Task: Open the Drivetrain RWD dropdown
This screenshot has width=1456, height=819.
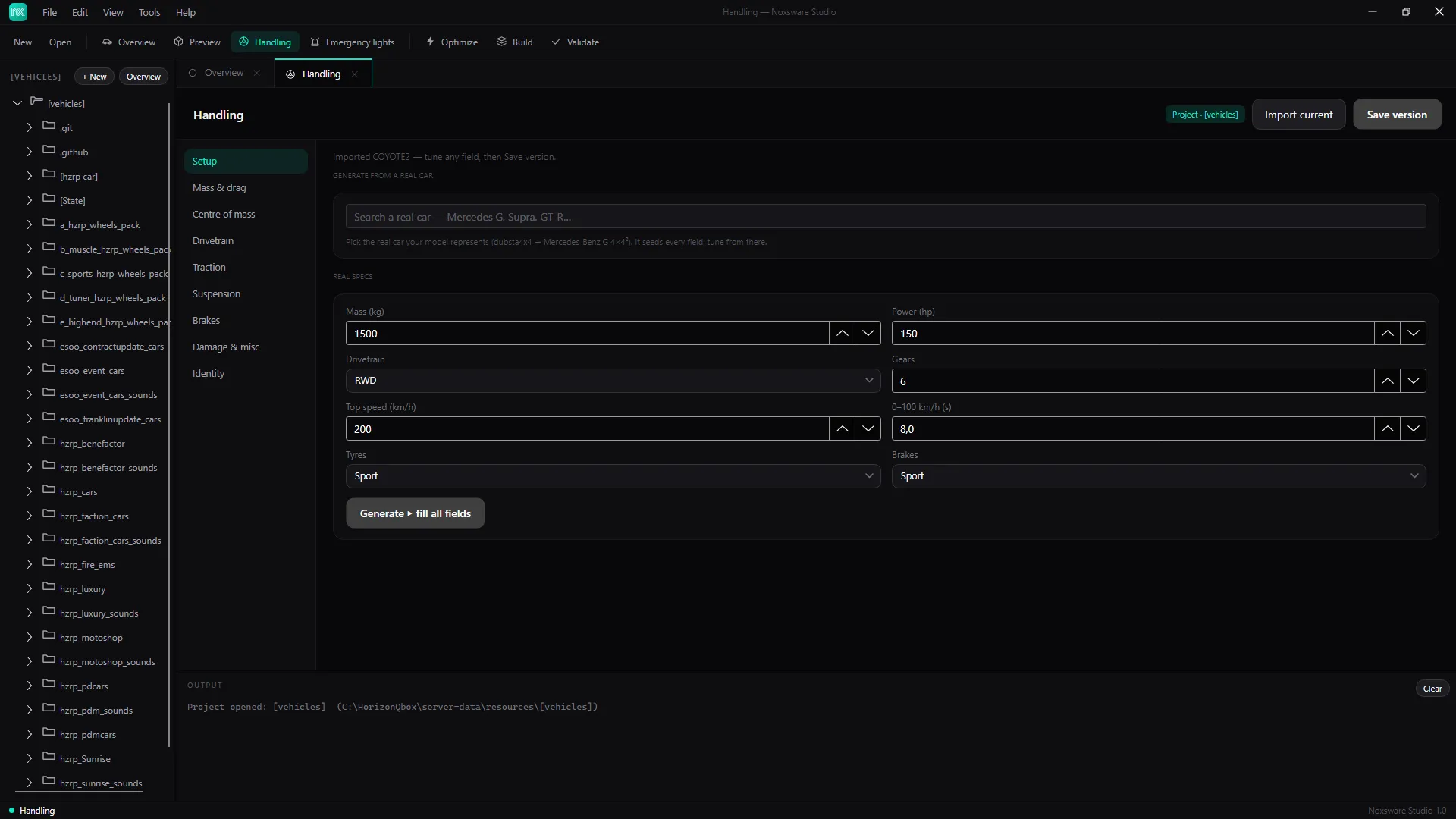Action: coord(613,381)
